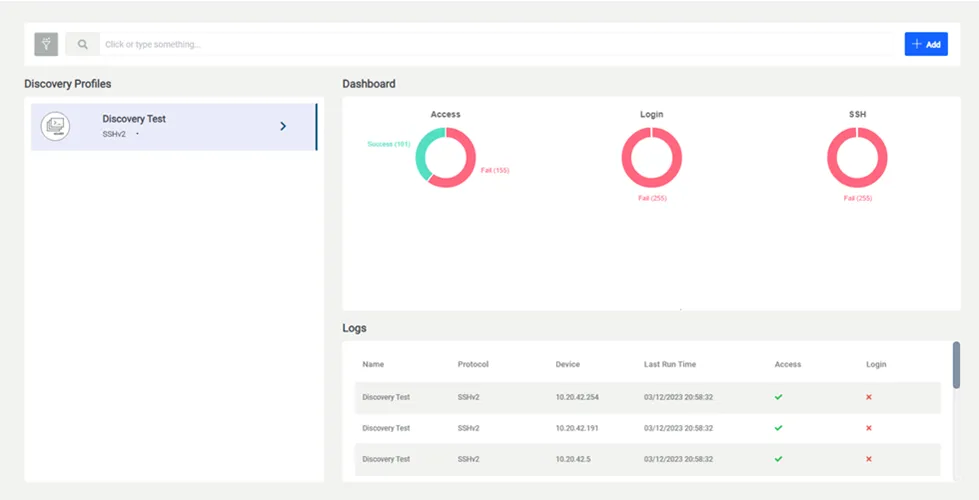Click Login red cross for 10.20.42.191 row
Viewport: 979px width, 500px height.
point(868,428)
